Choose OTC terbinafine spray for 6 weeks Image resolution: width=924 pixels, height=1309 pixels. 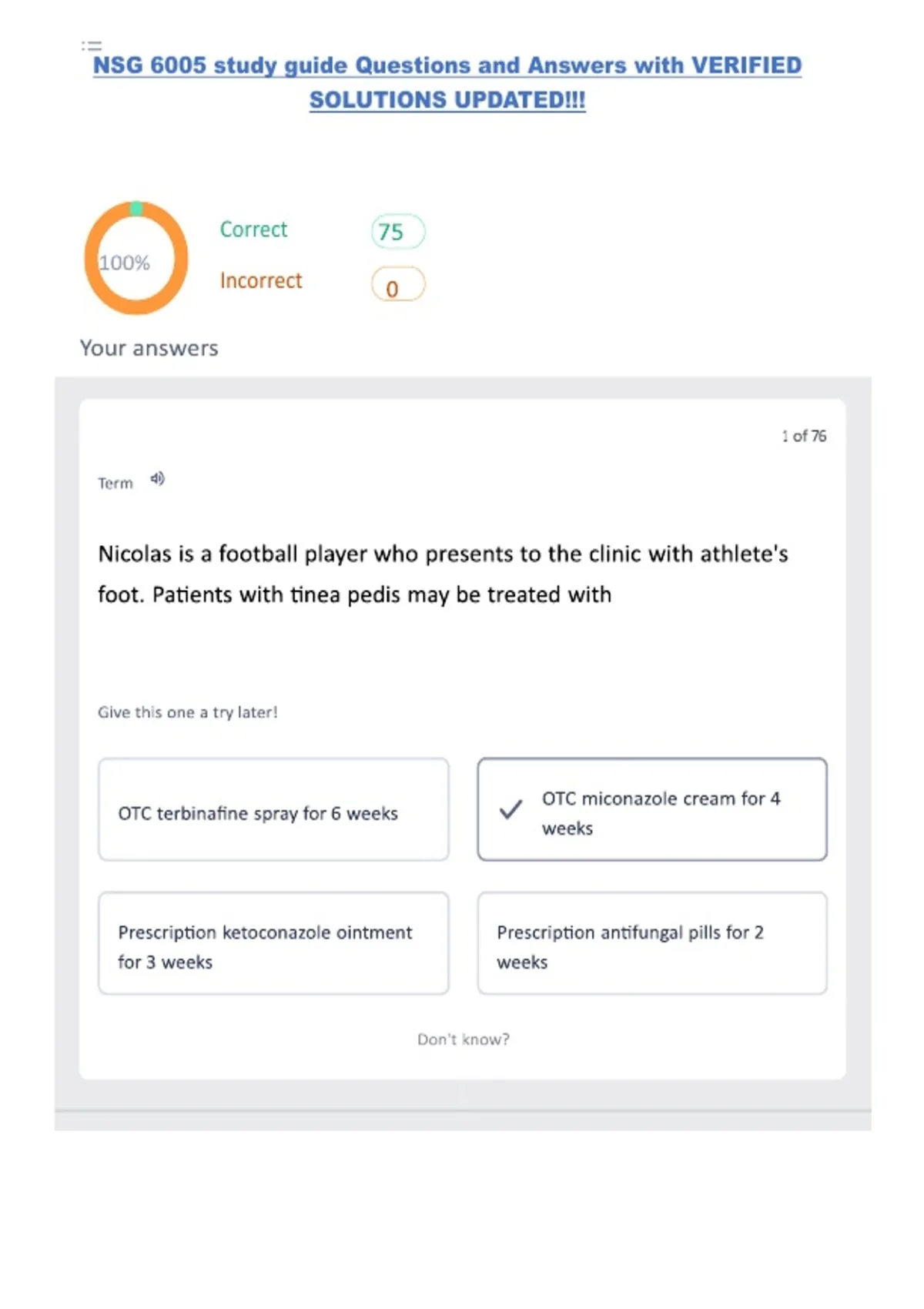point(273,810)
